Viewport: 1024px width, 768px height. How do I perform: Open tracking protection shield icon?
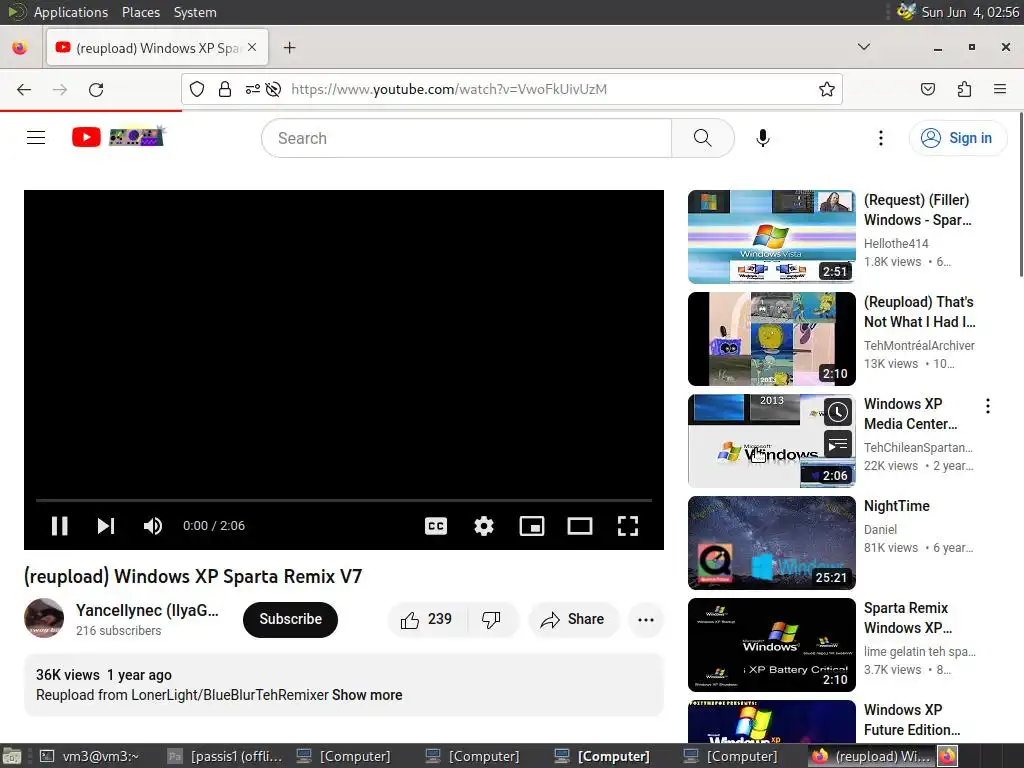click(197, 89)
